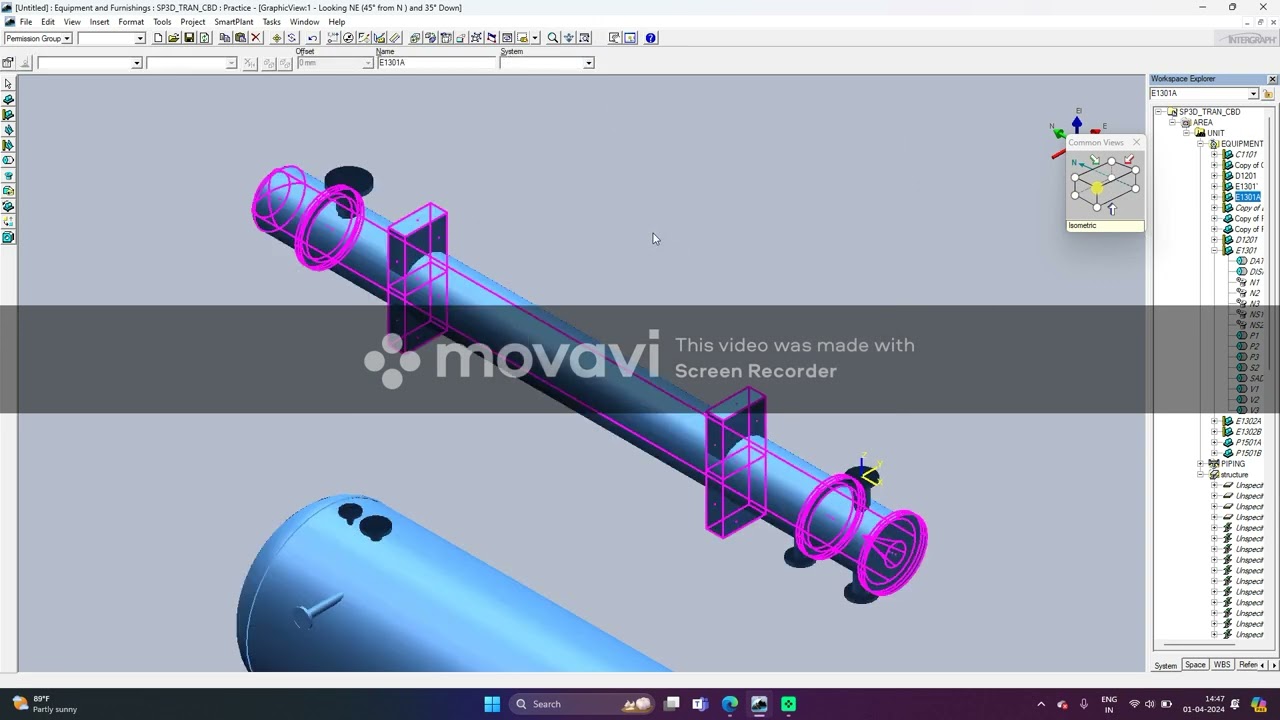Open the Project menu
The width and height of the screenshot is (1280, 720).
(x=193, y=22)
